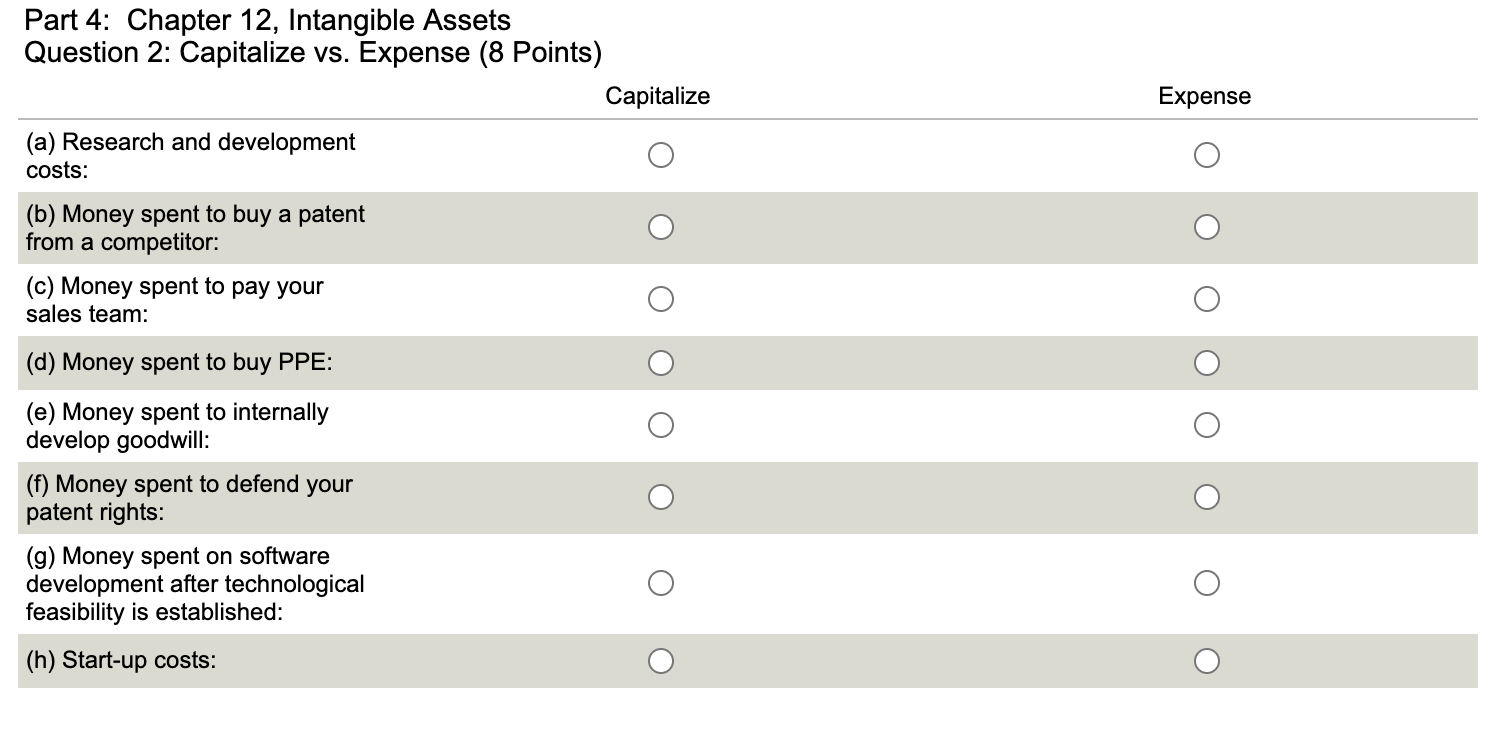This screenshot has height=730, width=1502.
Task: Select Capitalize for software development after feasibility
Action: pos(660,583)
